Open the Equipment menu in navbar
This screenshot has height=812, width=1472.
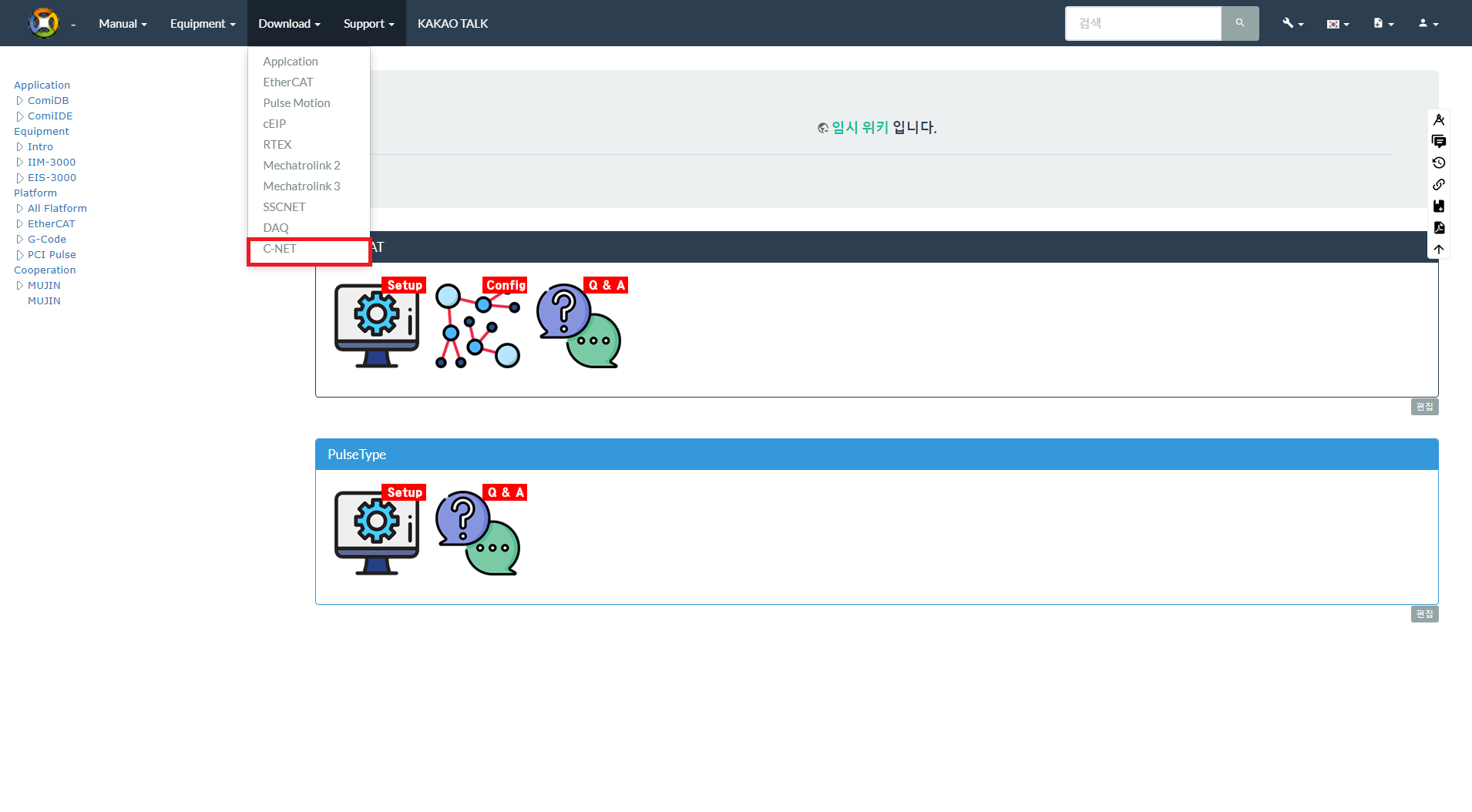click(202, 24)
